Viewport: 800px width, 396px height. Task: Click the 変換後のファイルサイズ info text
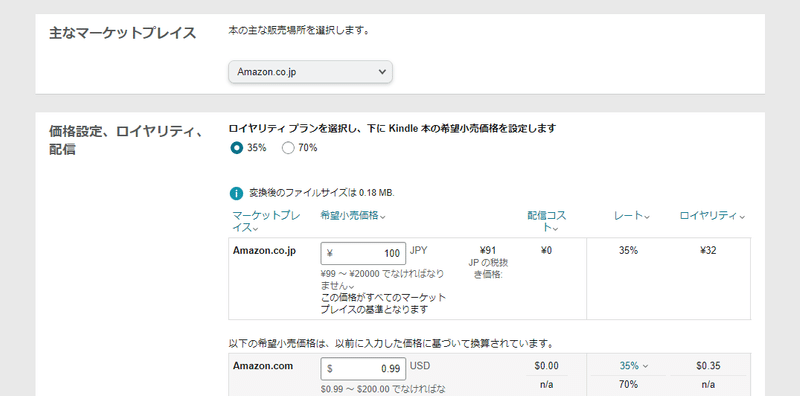[321, 193]
